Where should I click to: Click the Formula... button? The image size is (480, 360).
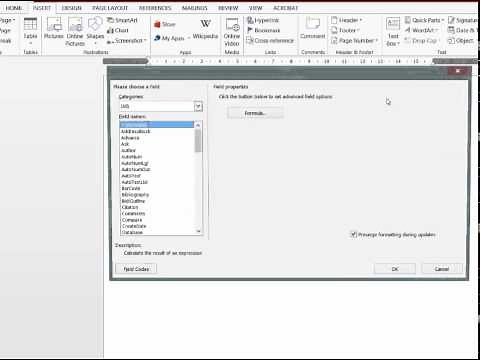point(255,113)
